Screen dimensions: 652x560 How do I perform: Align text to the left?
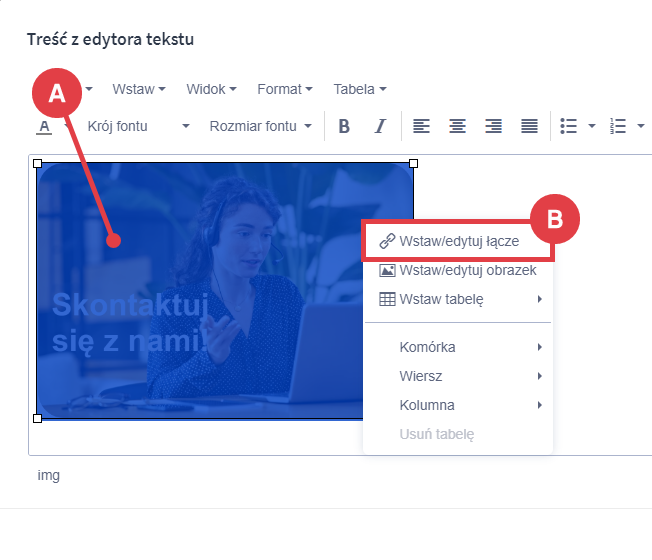(422, 126)
